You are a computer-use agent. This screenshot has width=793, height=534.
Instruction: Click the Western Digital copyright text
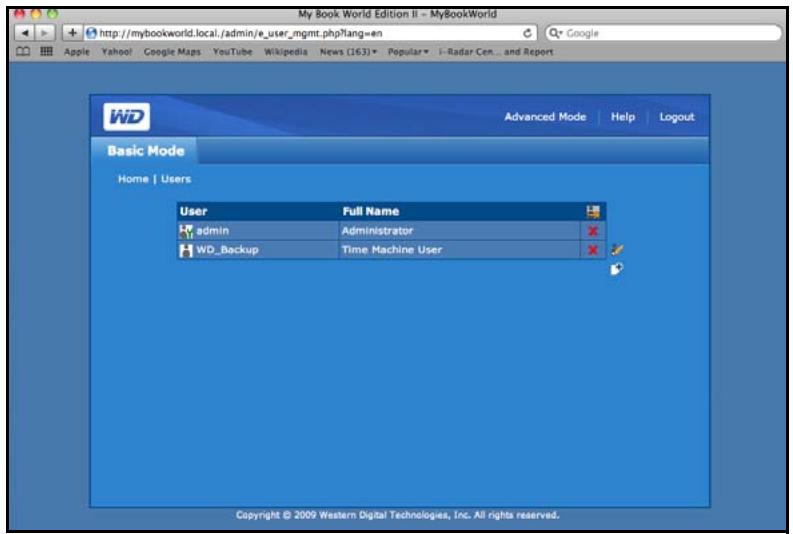[x=398, y=515]
